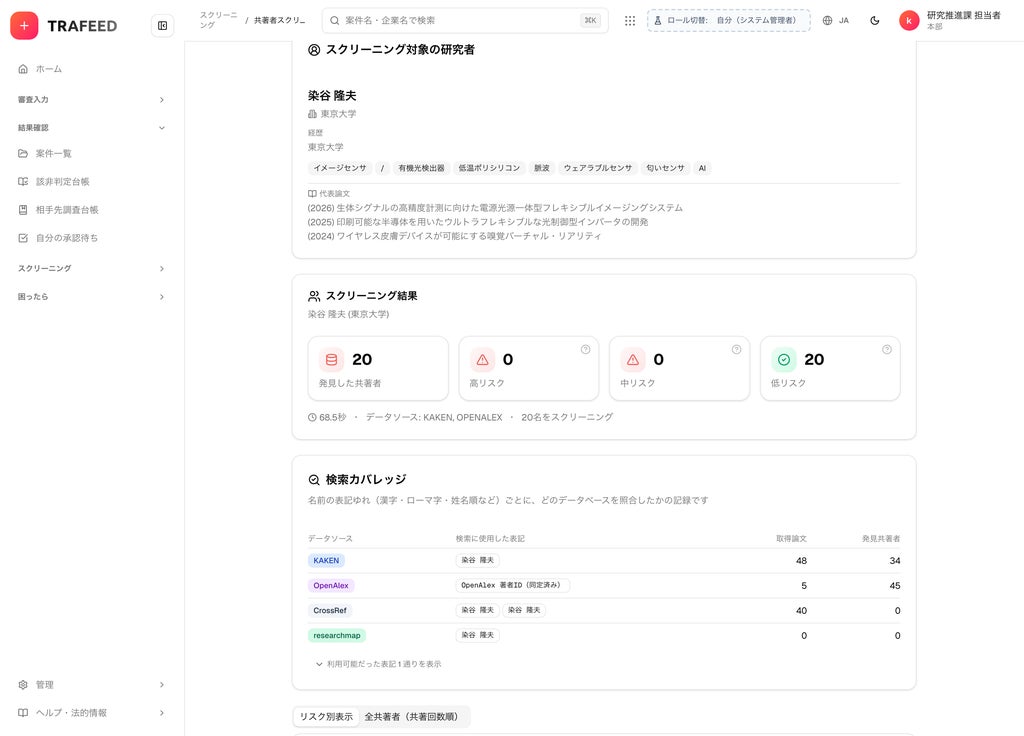Select the リスク別表示 tab
Image resolution: width=1024 pixels, height=736 pixels.
tap(326, 716)
